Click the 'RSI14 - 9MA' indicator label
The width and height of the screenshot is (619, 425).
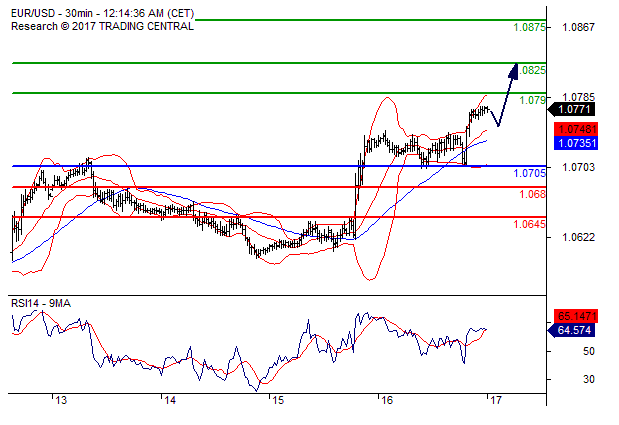pos(41,303)
